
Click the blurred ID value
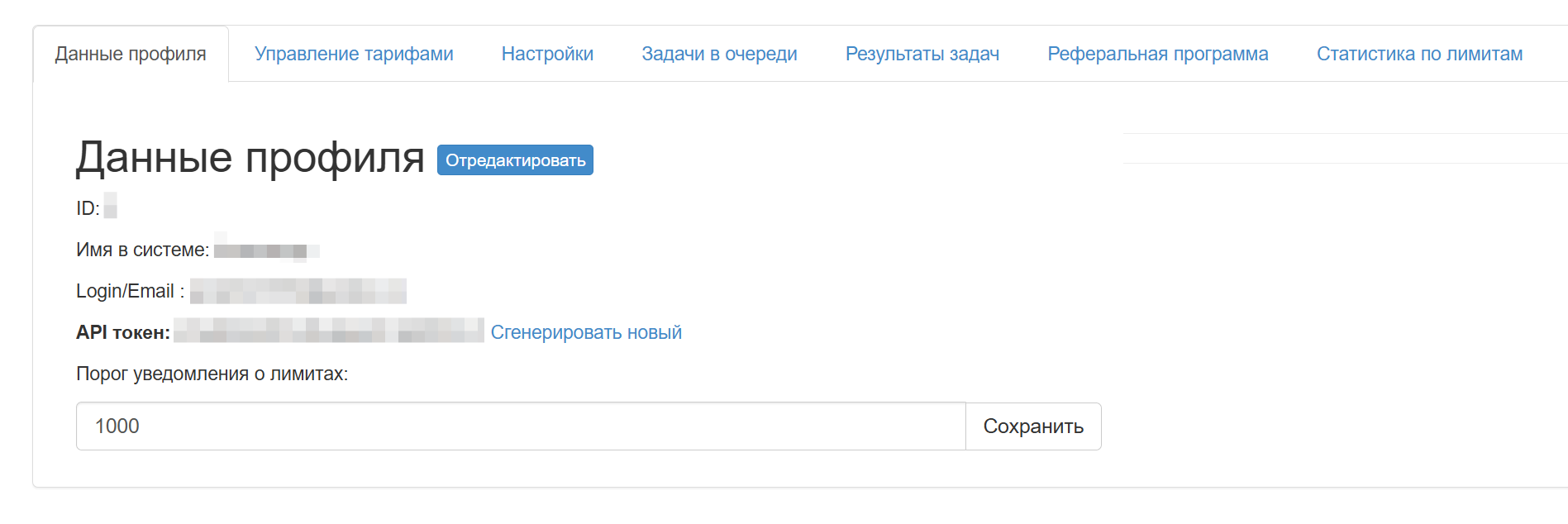tap(110, 207)
